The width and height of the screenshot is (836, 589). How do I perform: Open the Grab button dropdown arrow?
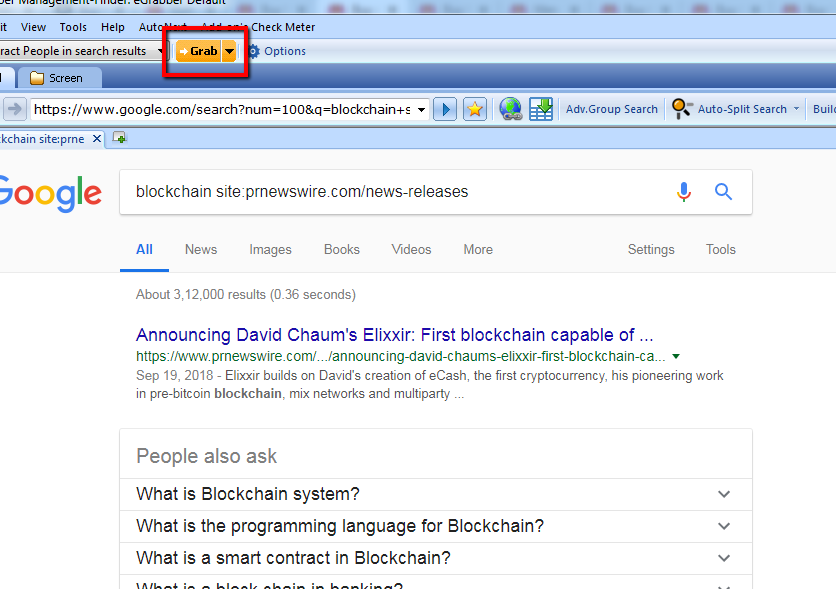[x=229, y=51]
